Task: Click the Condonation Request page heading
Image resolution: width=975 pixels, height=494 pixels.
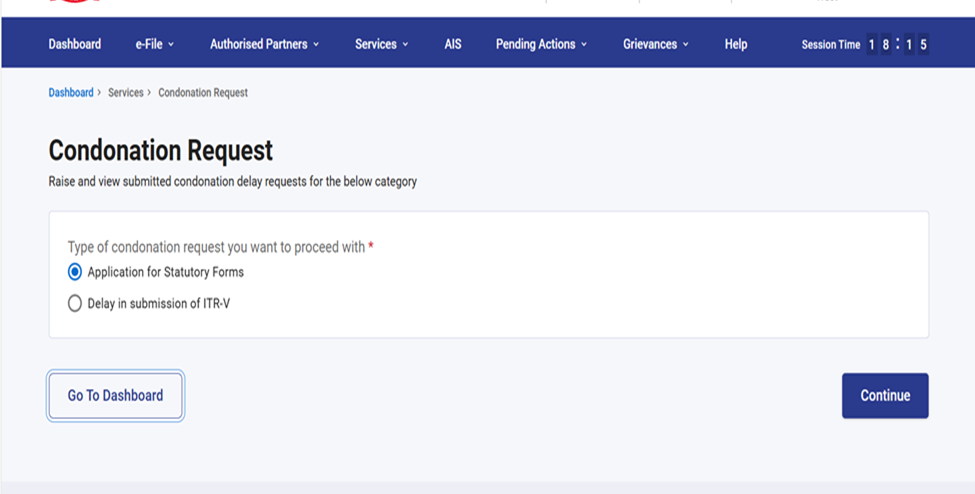Action: click(160, 151)
